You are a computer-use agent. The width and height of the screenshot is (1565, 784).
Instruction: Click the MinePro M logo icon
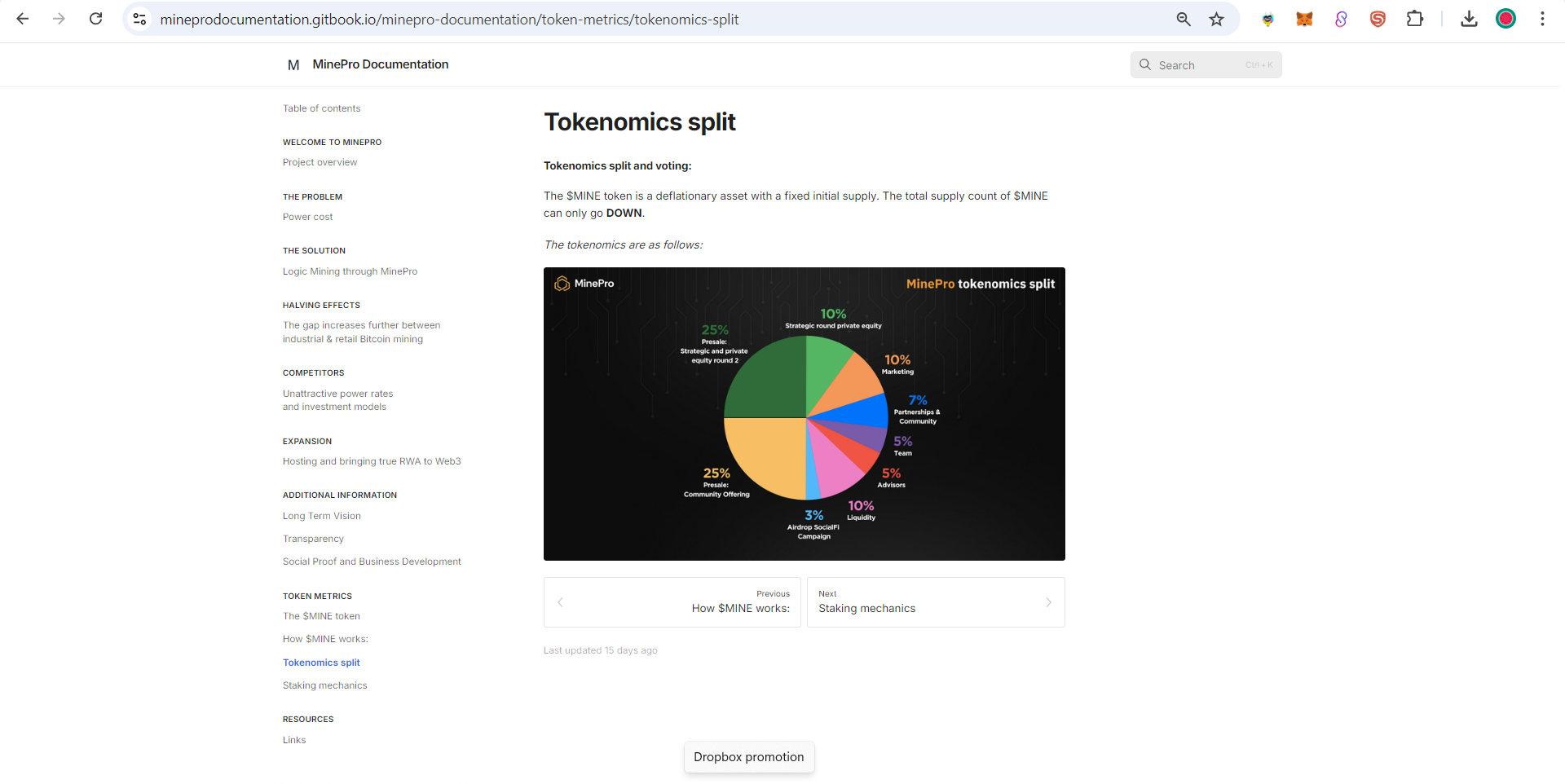293,64
